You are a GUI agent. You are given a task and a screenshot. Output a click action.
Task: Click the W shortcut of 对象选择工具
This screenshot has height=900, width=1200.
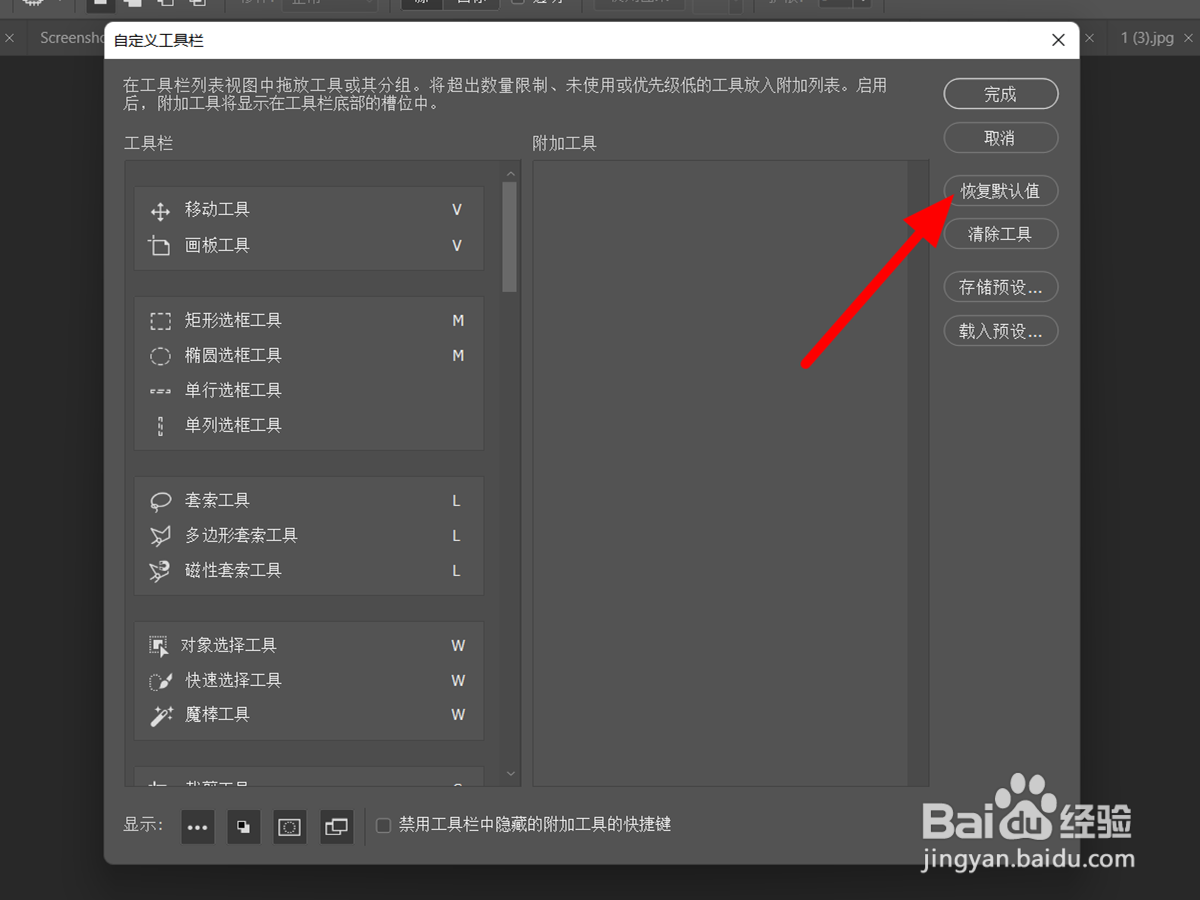coord(458,646)
